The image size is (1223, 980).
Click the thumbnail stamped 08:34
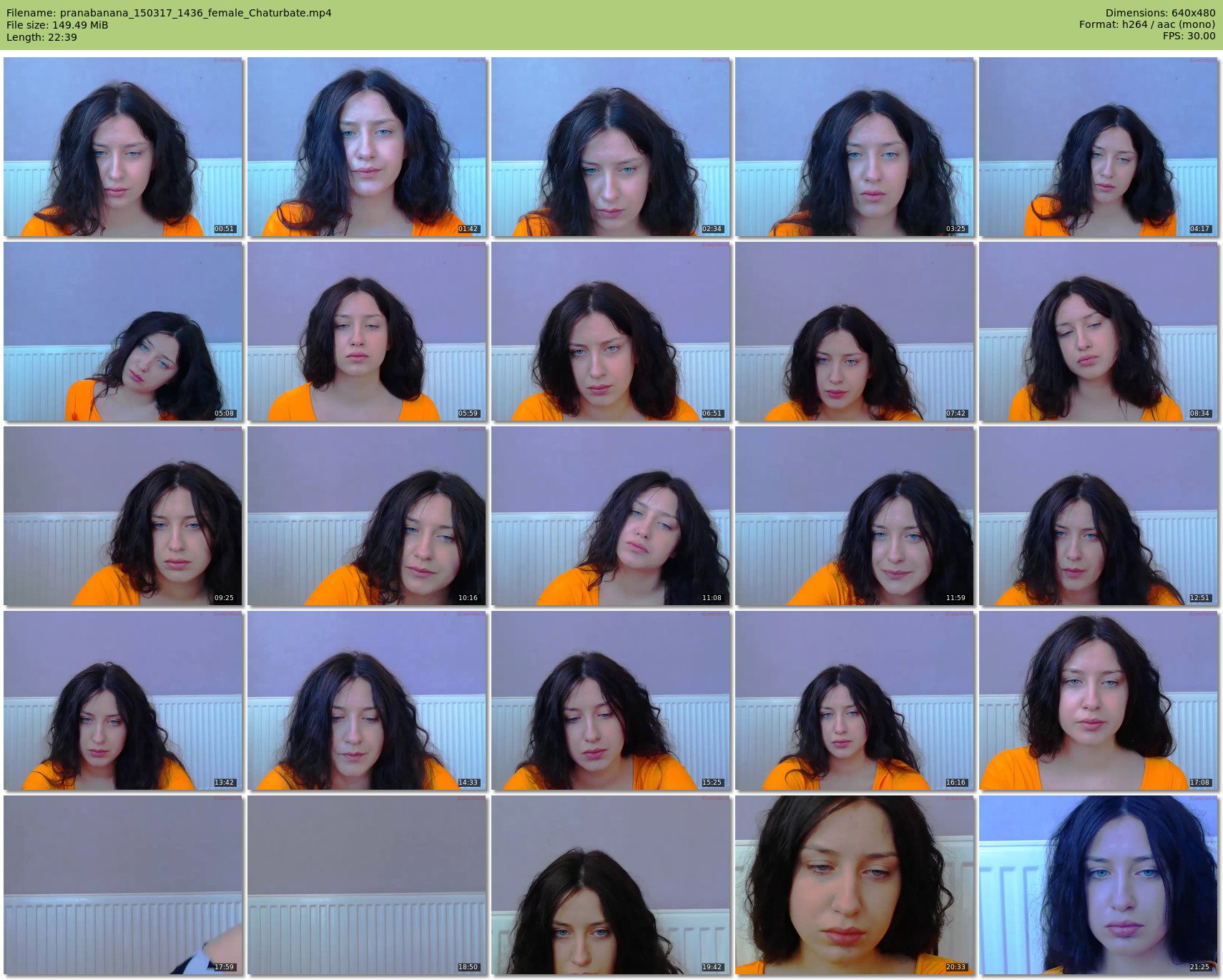pos(1099,331)
